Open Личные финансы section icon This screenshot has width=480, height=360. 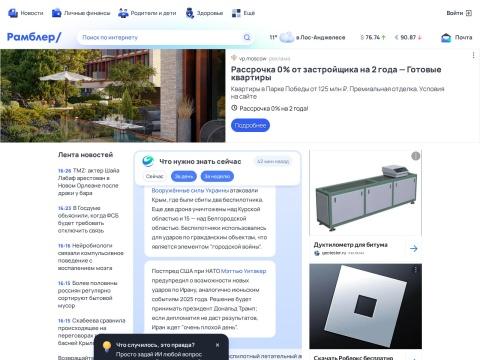[57, 13]
